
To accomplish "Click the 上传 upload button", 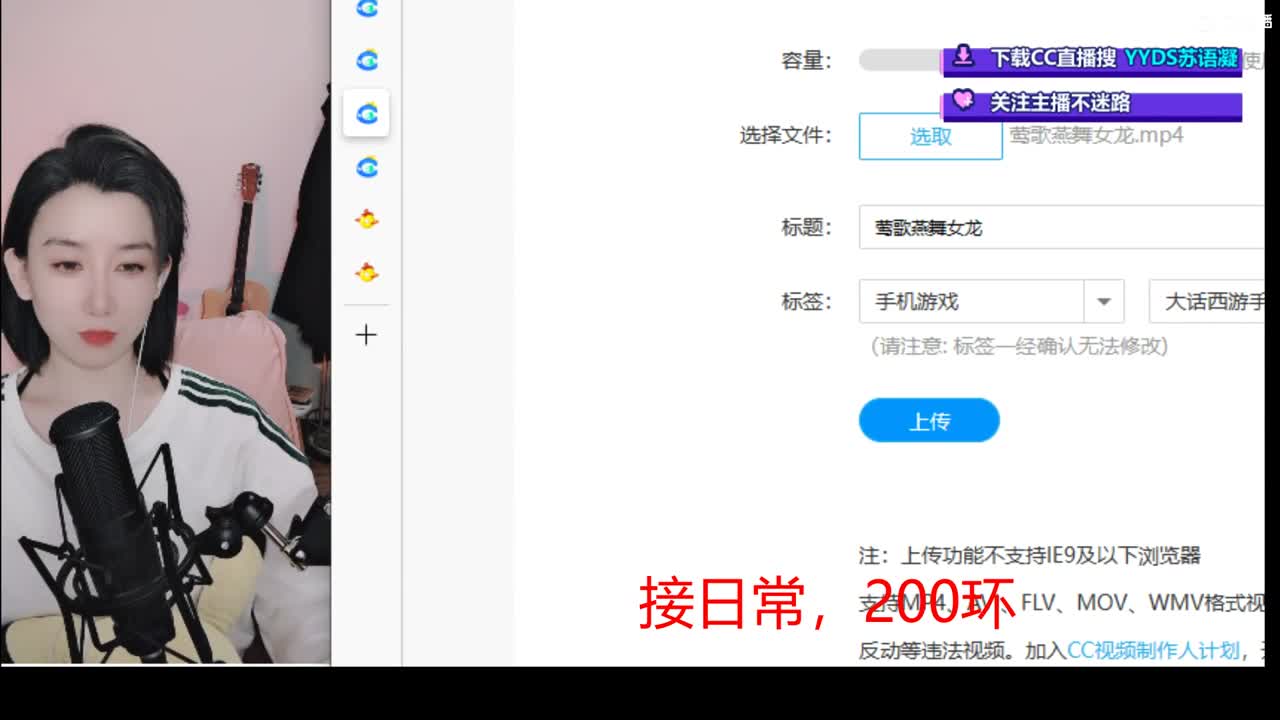I will point(928,420).
